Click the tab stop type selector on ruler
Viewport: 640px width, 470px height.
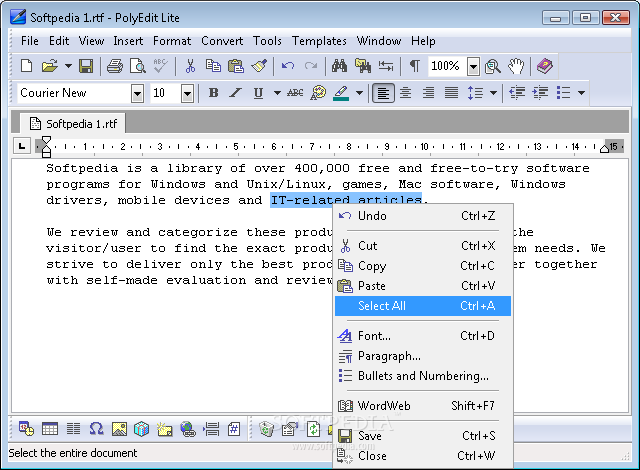tap(22, 146)
